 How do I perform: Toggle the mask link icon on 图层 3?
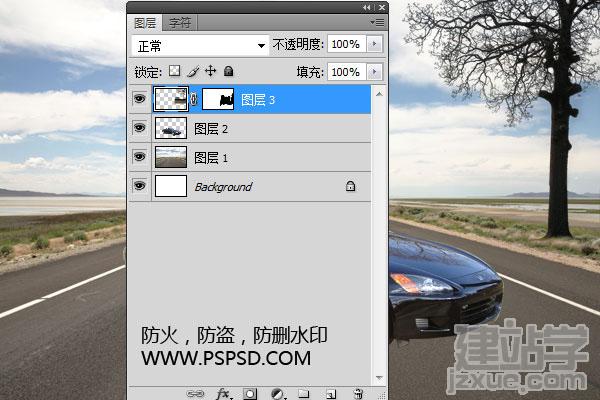click(x=194, y=100)
